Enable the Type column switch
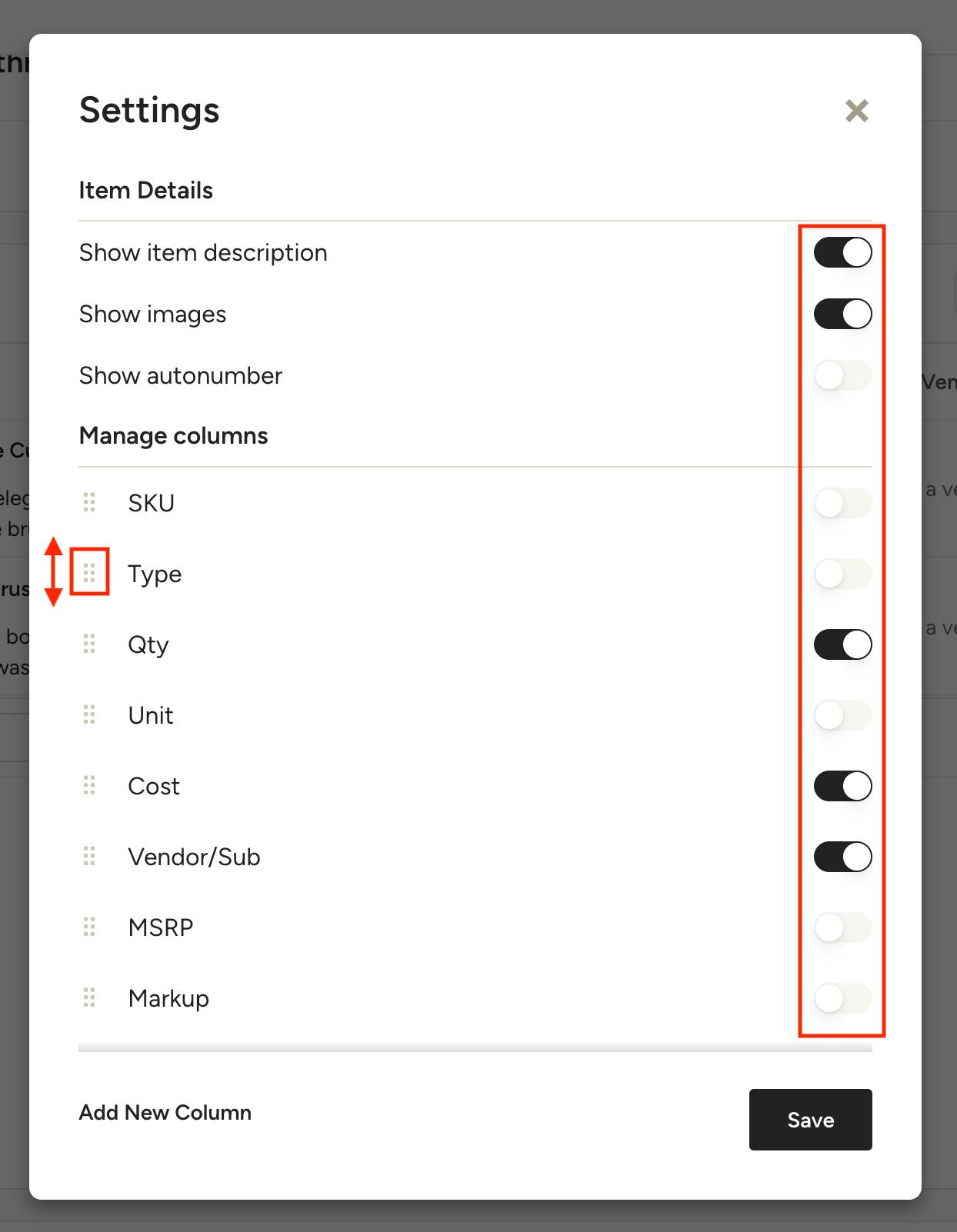The image size is (957, 1232). click(843, 574)
